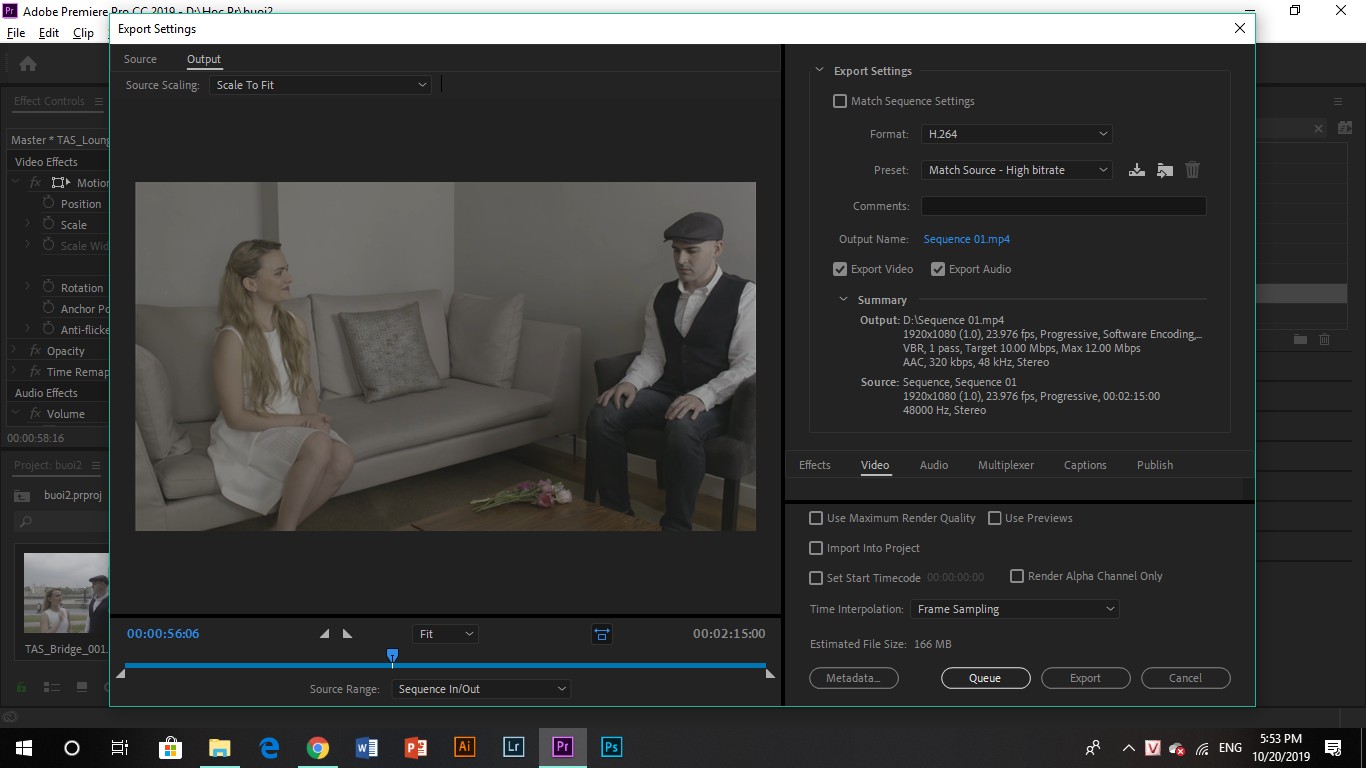Open File Explorer from the taskbar
The height and width of the screenshot is (768, 1366).
pyautogui.click(x=220, y=747)
